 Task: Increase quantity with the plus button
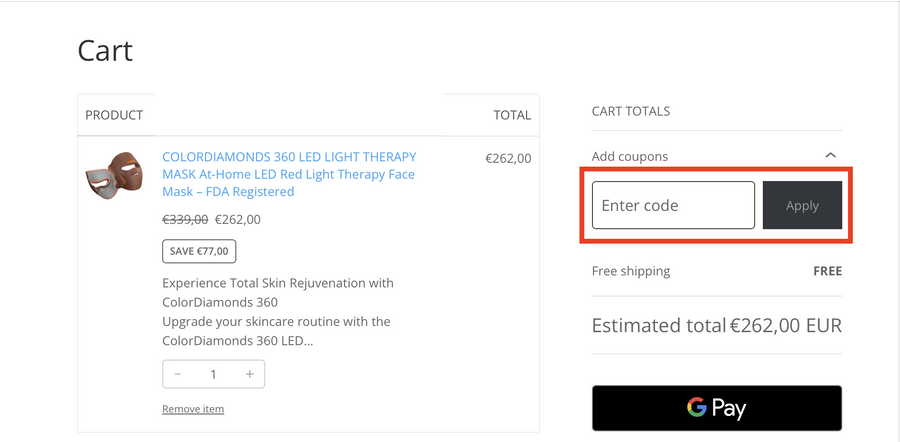[249, 374]
